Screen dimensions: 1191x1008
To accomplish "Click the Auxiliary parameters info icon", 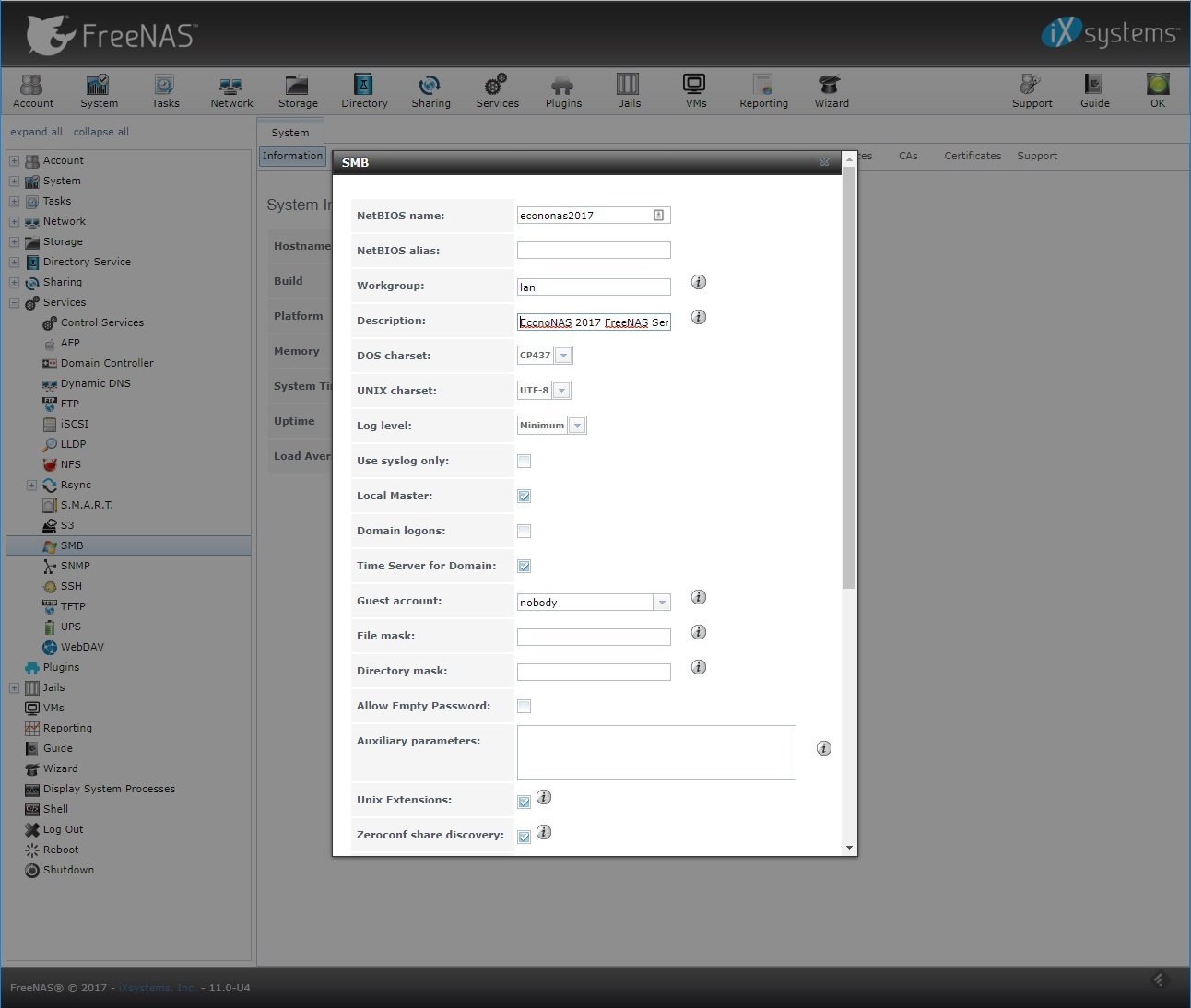I will tap(824, 748).
